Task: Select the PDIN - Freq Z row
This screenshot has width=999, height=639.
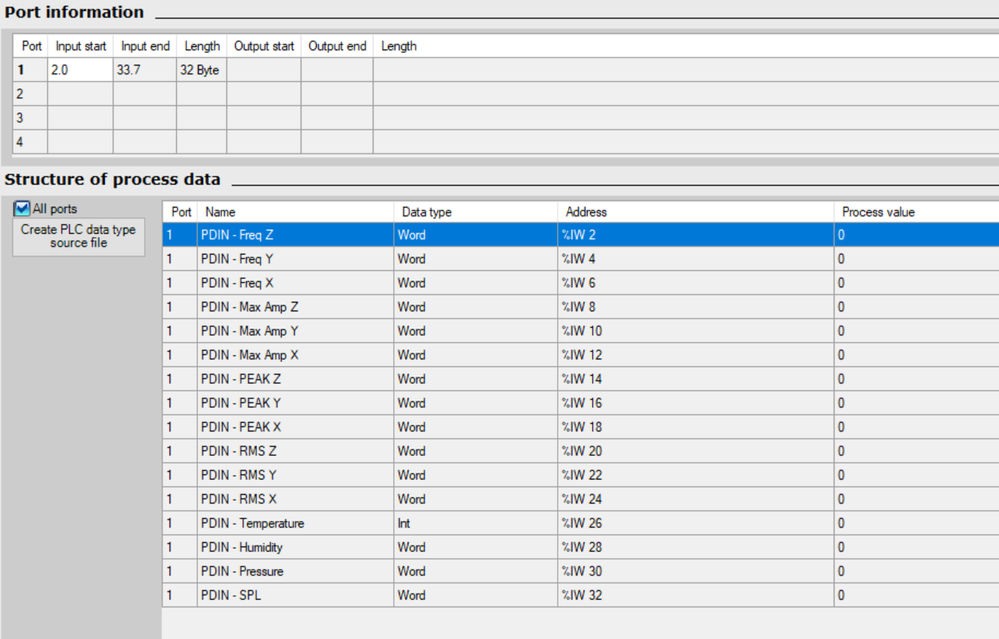Action: 580,234
